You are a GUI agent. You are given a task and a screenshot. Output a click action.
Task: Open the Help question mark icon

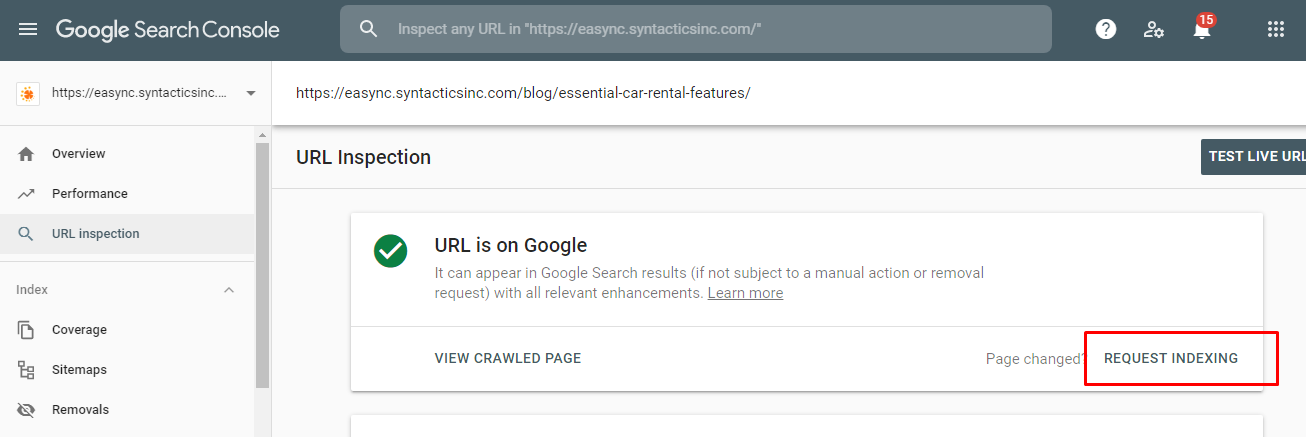1106,29
